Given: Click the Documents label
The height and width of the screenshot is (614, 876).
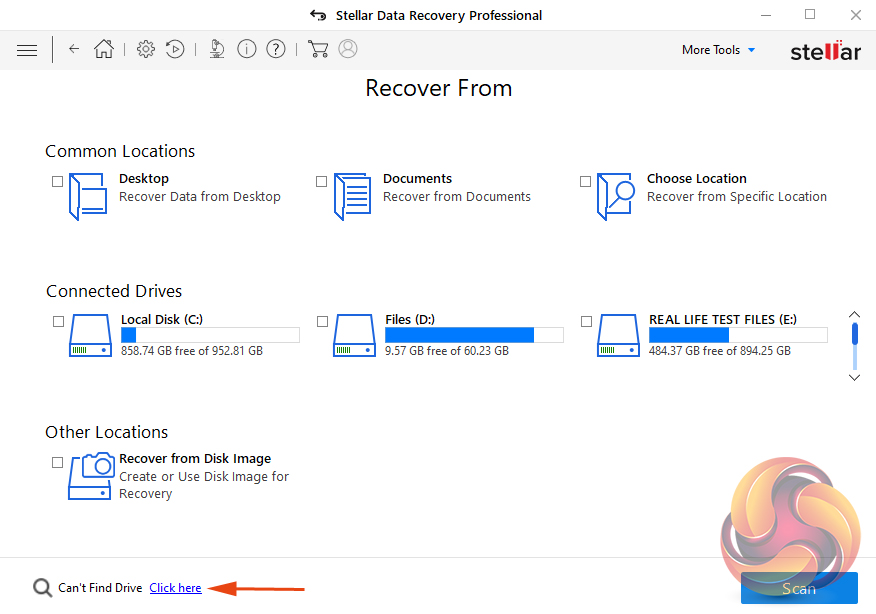Looking at the screenshot, I should tap(417, 179).
